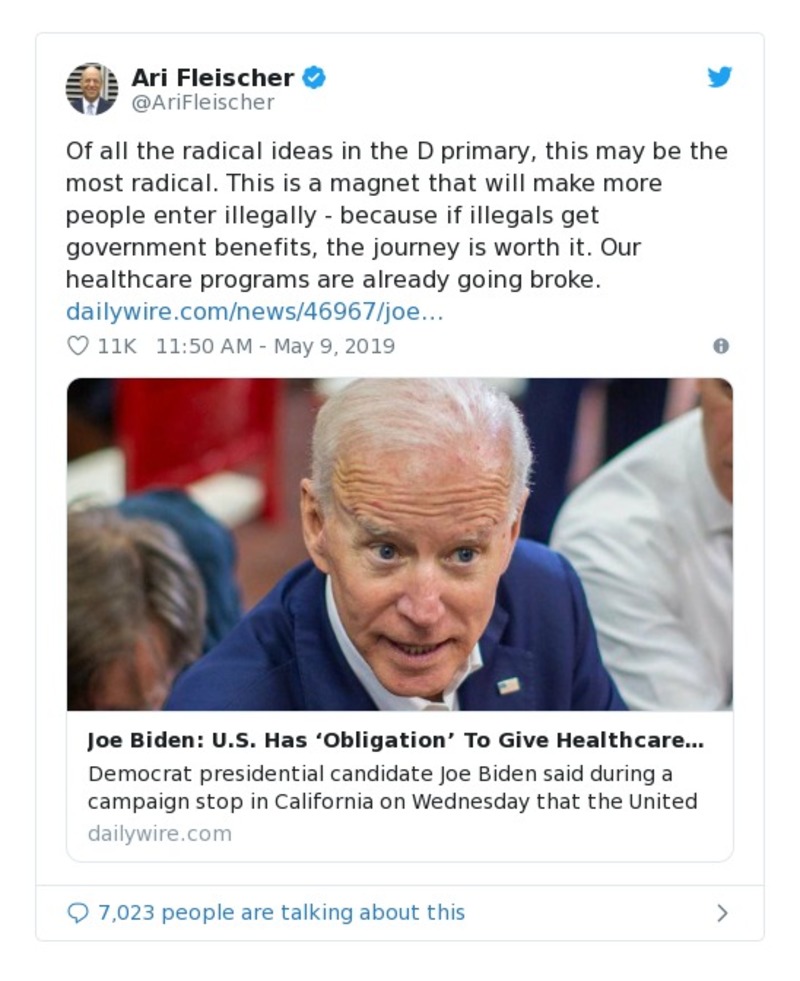Click the Ari Fleischer display name
Viewport: 800px width, 981px height.
(212, 77)
